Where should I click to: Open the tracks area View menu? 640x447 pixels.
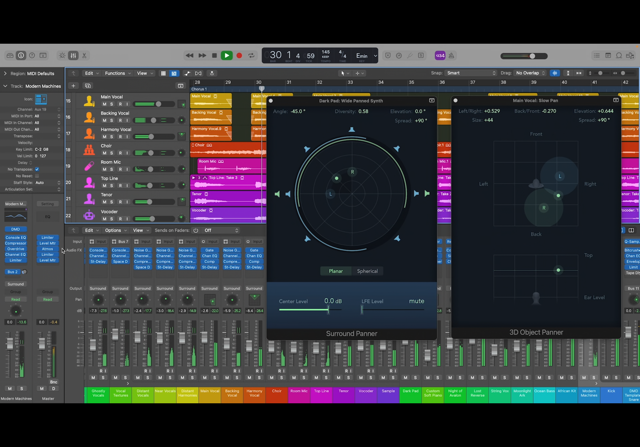144,73
